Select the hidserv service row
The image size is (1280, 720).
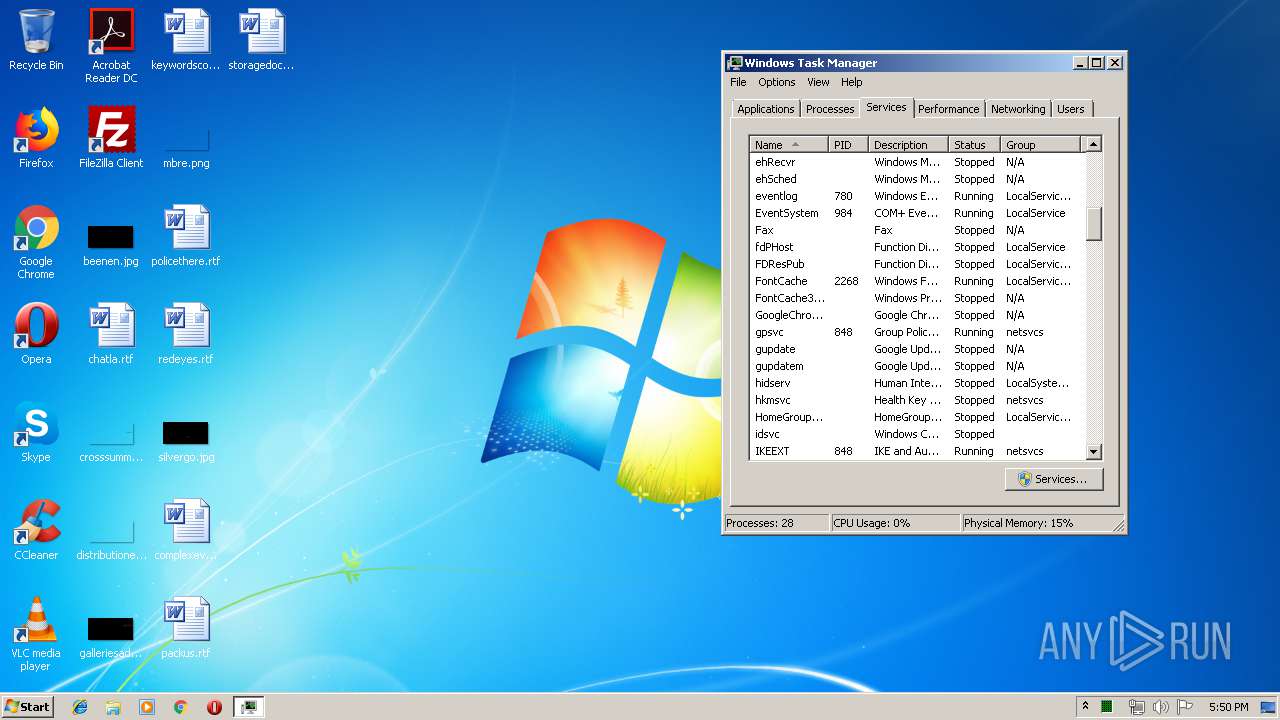(x=916, y=383)
